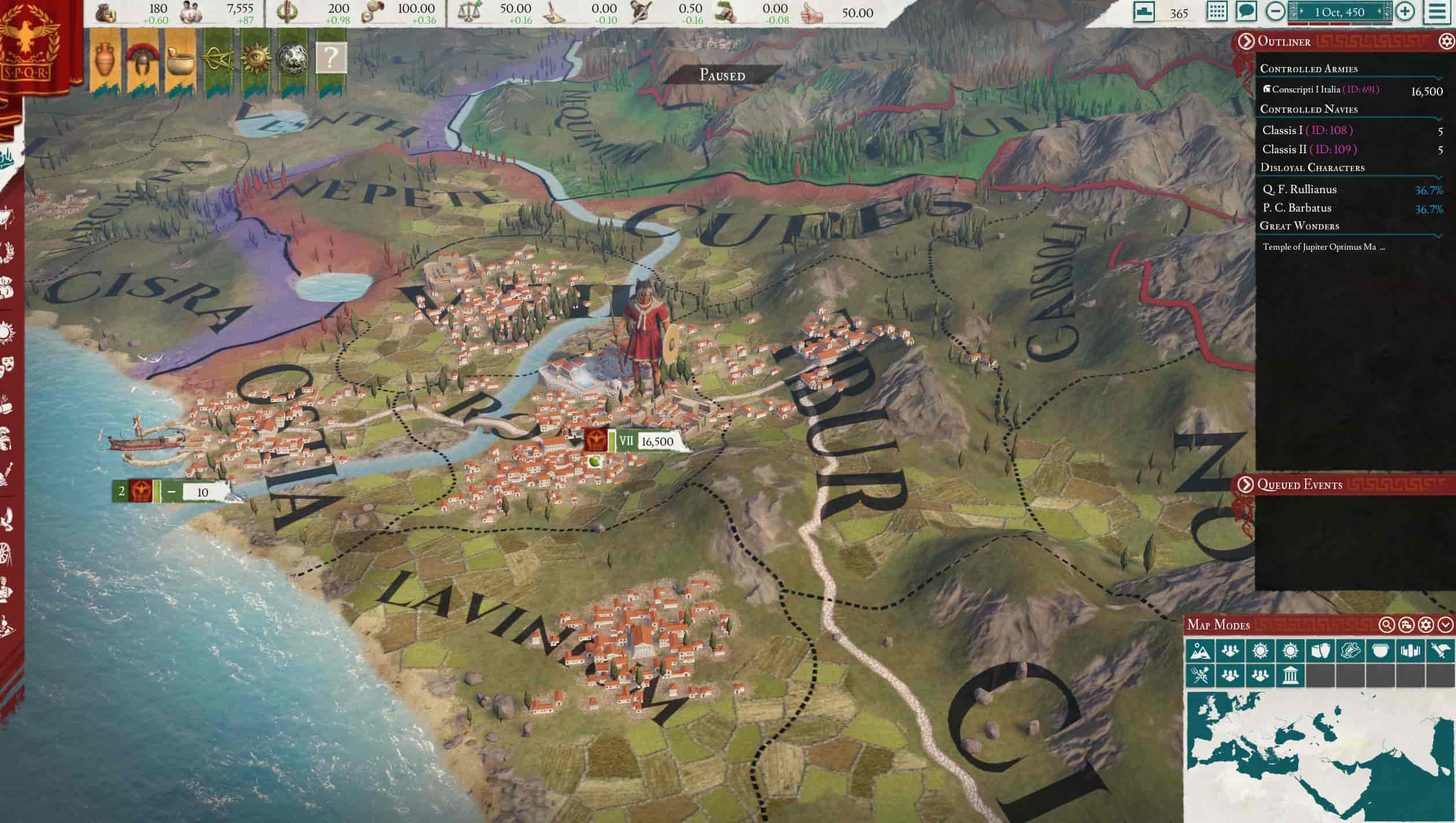Screen dimensions: 1456x823
Task: Click the unknown '?' tab in the macro builder
Action: pos(332,60)
